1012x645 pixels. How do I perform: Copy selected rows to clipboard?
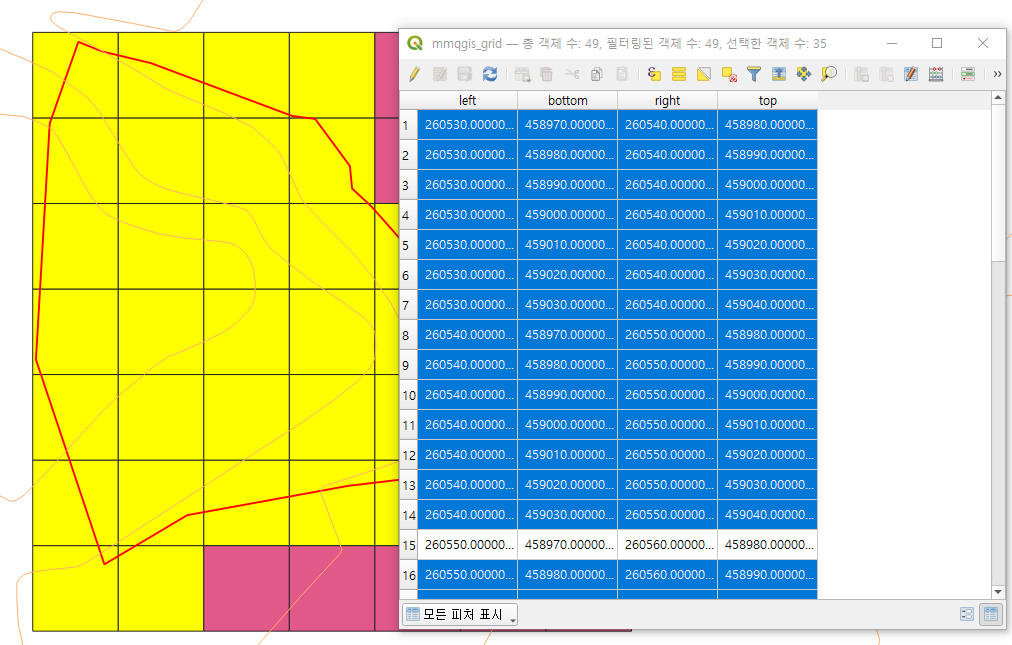pos(597,74)
